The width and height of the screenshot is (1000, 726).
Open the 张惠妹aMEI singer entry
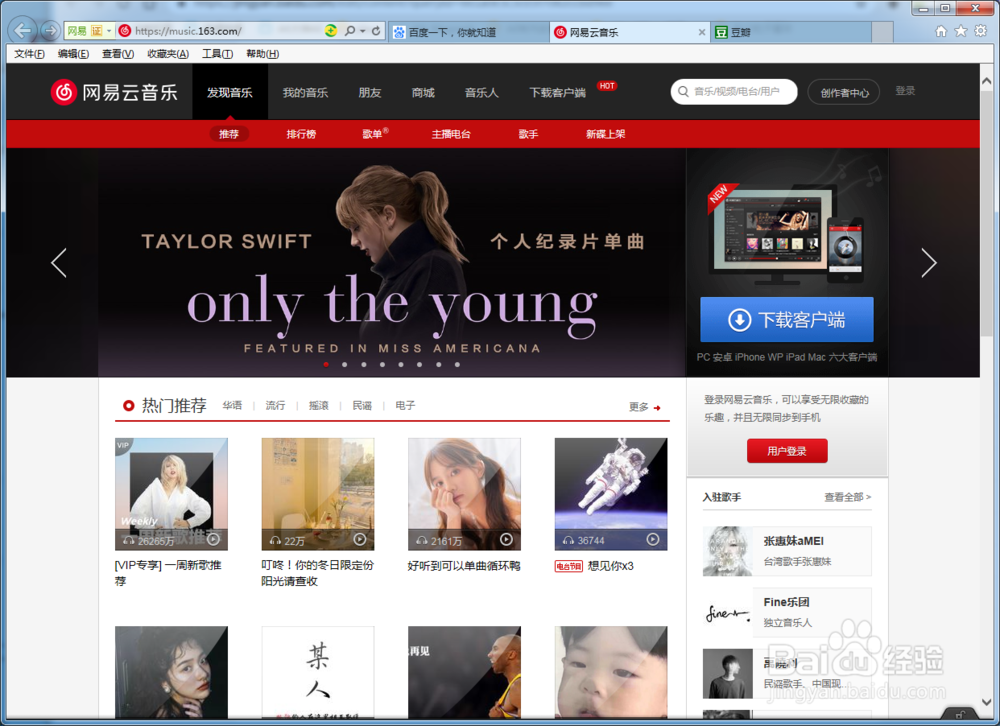click(787, 551)
